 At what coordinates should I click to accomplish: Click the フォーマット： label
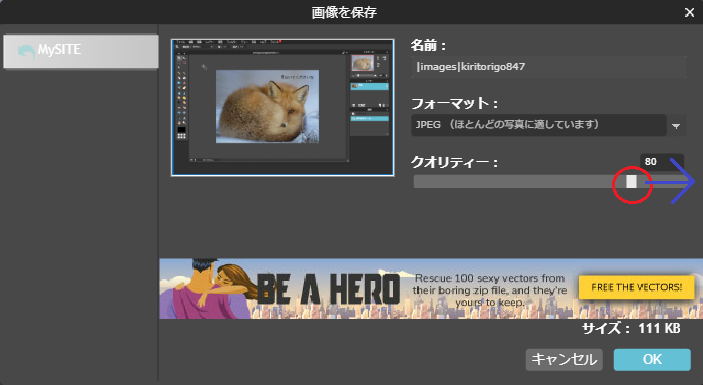[454, 104]
